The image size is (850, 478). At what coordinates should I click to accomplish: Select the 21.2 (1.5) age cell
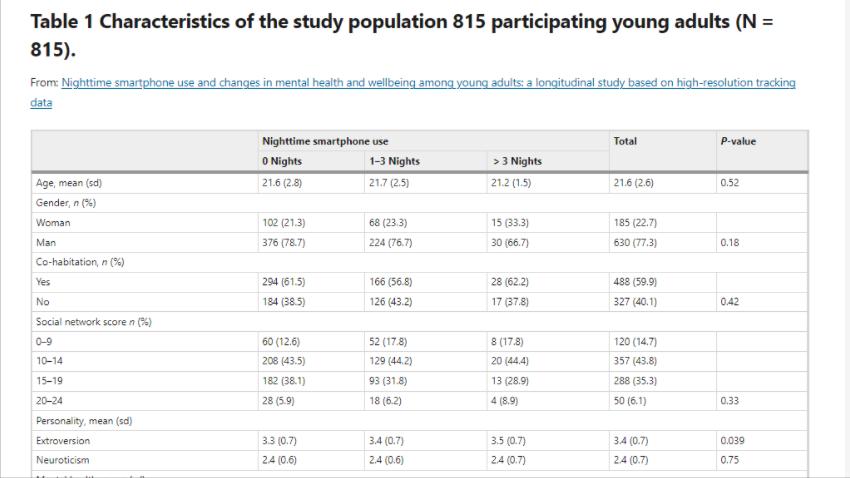click(513, 183)
